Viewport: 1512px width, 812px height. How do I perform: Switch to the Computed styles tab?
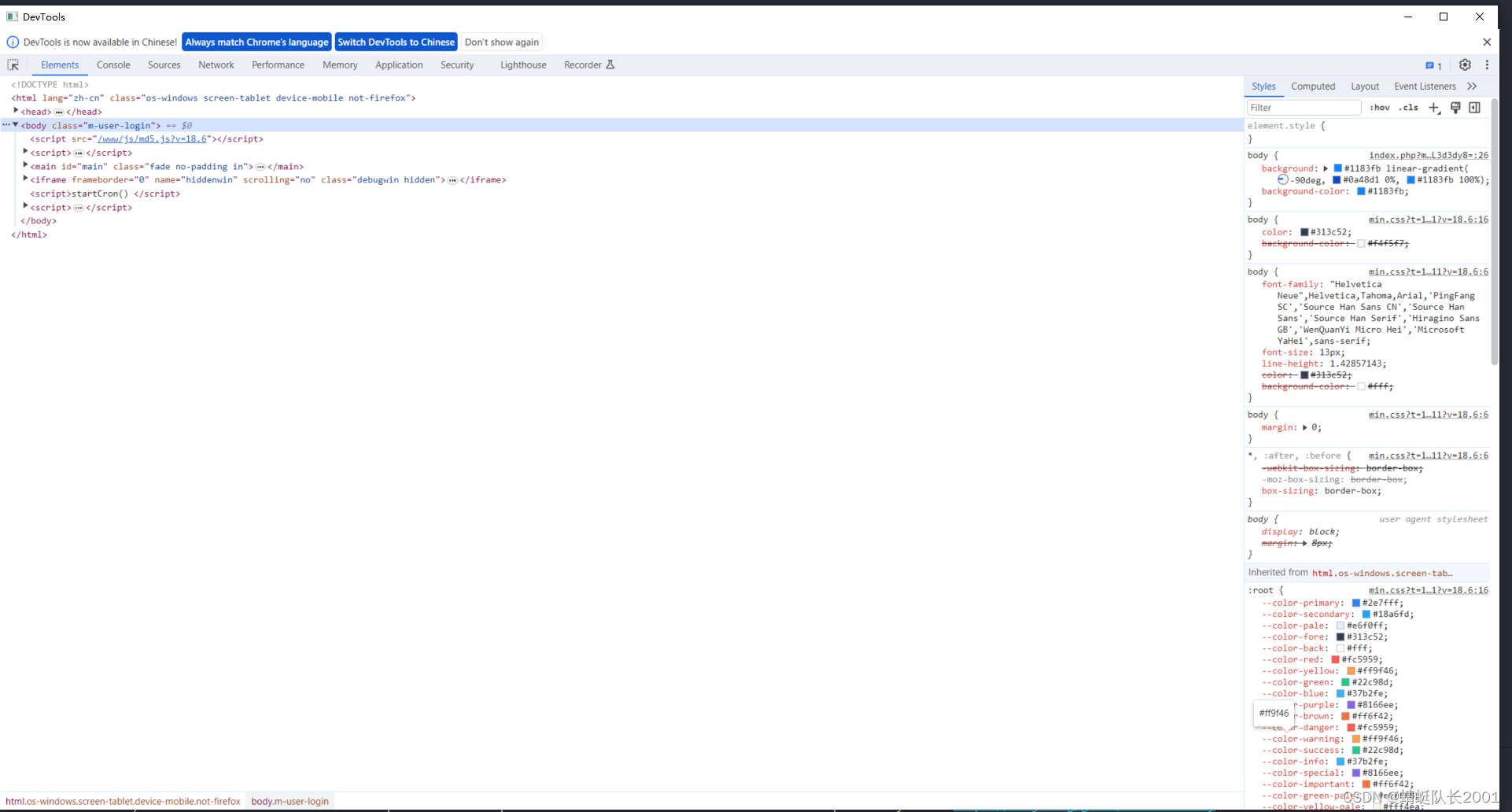point(1313,87)
